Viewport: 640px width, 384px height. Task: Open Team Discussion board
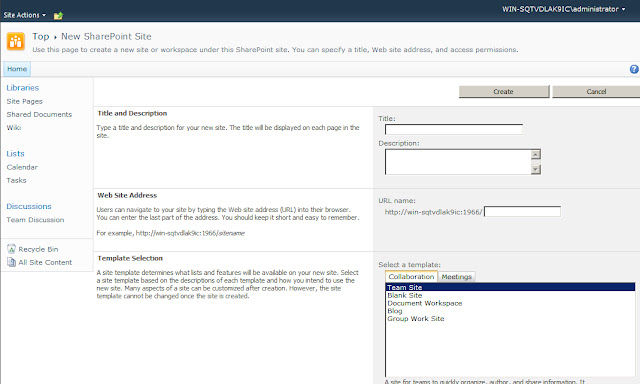(35, 220)
